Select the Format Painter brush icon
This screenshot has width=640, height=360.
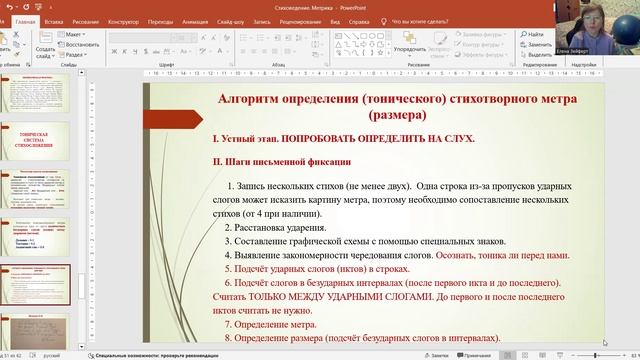click(16, 54)
